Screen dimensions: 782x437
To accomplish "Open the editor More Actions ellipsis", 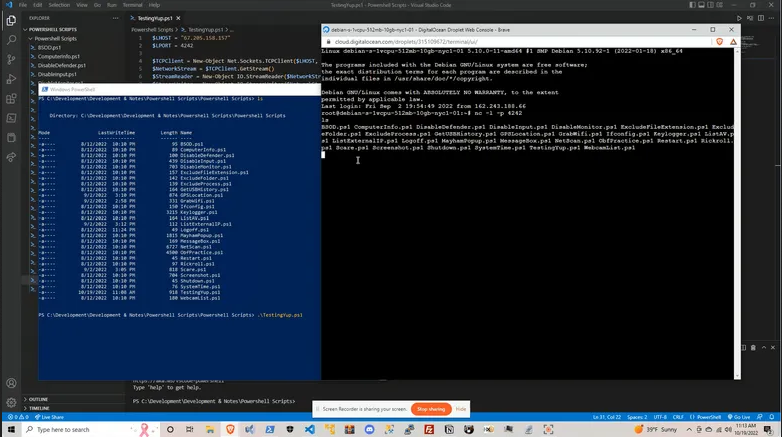I will click(x=772, y=18).
